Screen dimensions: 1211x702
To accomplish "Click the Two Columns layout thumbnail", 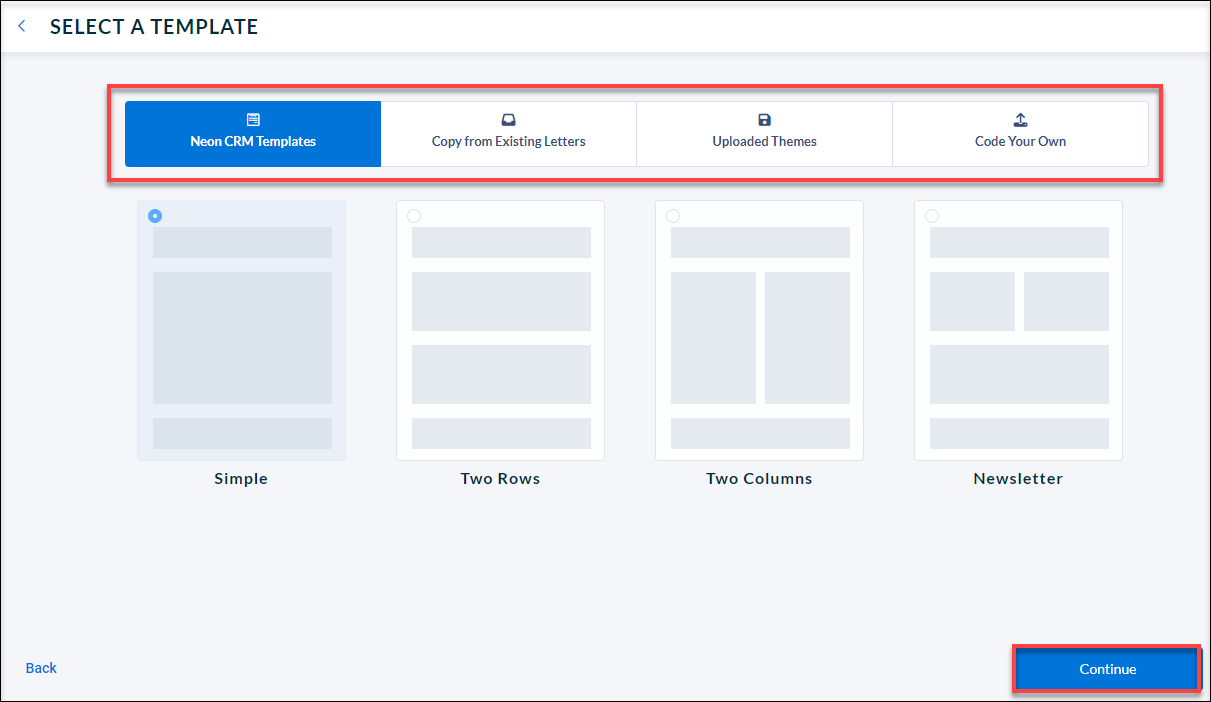I will point(760,331).
